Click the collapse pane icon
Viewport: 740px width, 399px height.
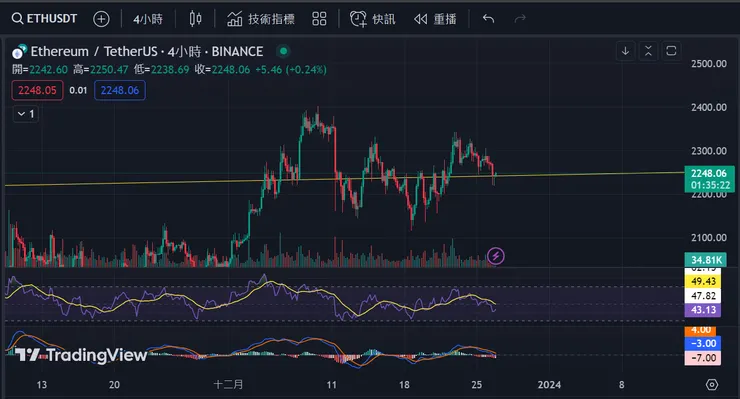click(x=648, y=51)
